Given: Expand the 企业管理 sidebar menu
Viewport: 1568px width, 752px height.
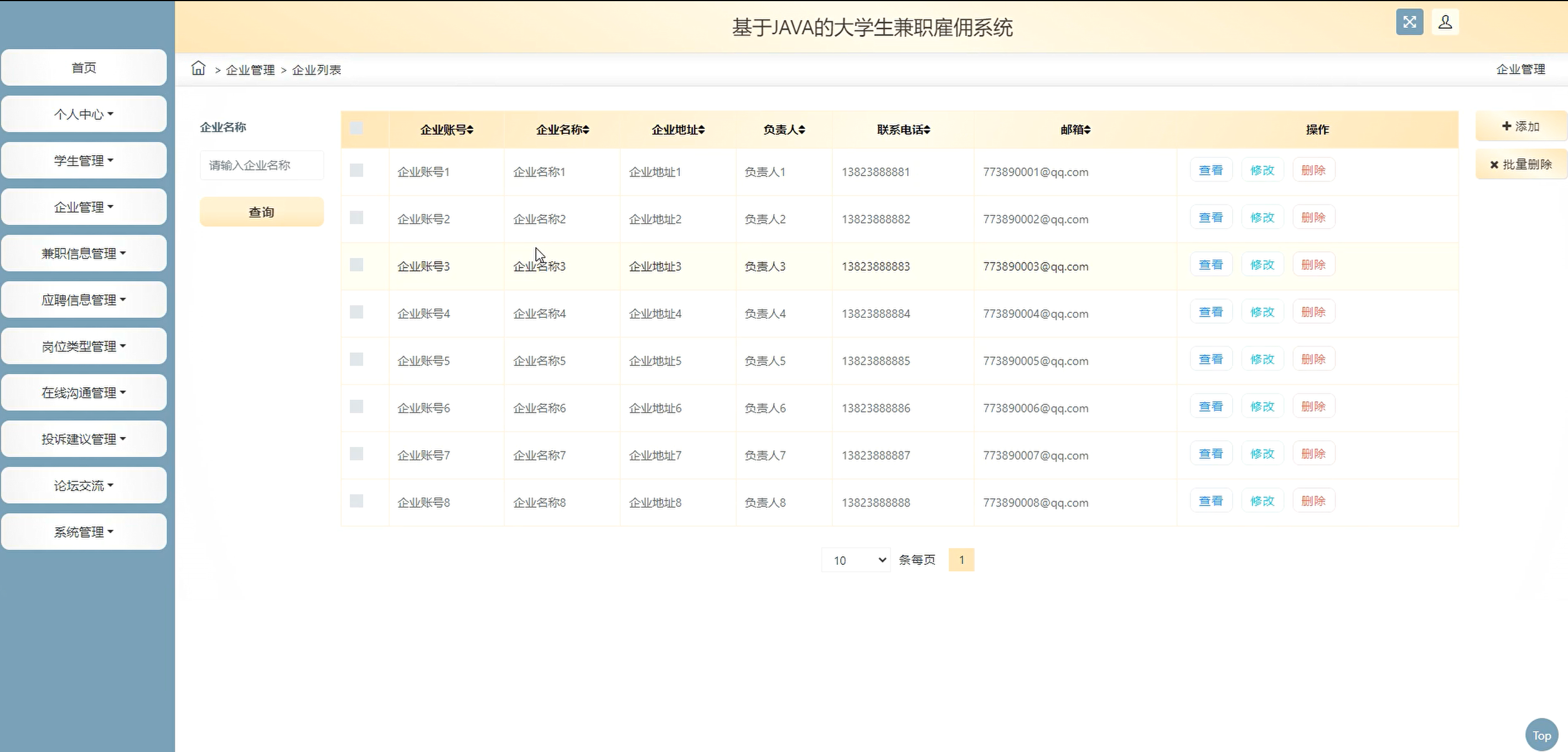Looking at the screenshot, I should click(x=84, y=207).
